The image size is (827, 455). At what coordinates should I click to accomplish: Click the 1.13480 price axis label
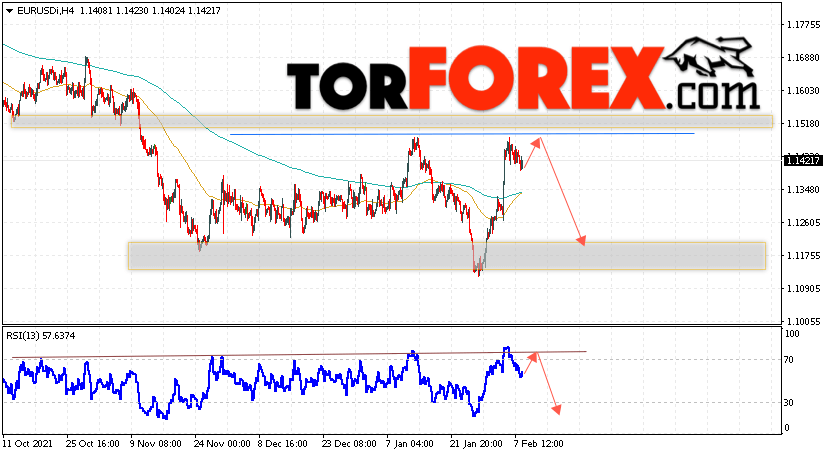(x=803, y=190)
